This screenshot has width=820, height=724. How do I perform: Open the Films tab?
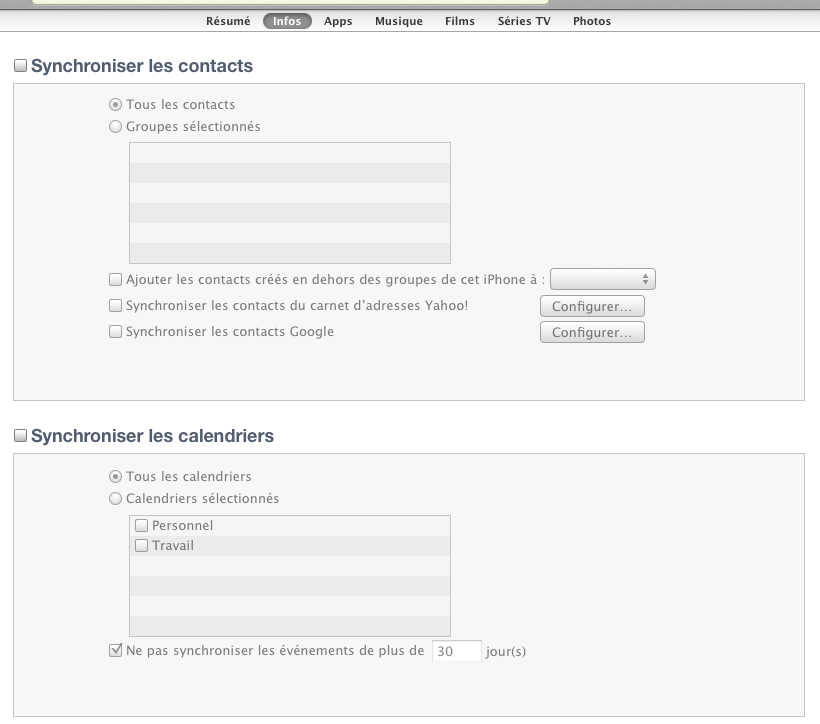coord(460,21)
